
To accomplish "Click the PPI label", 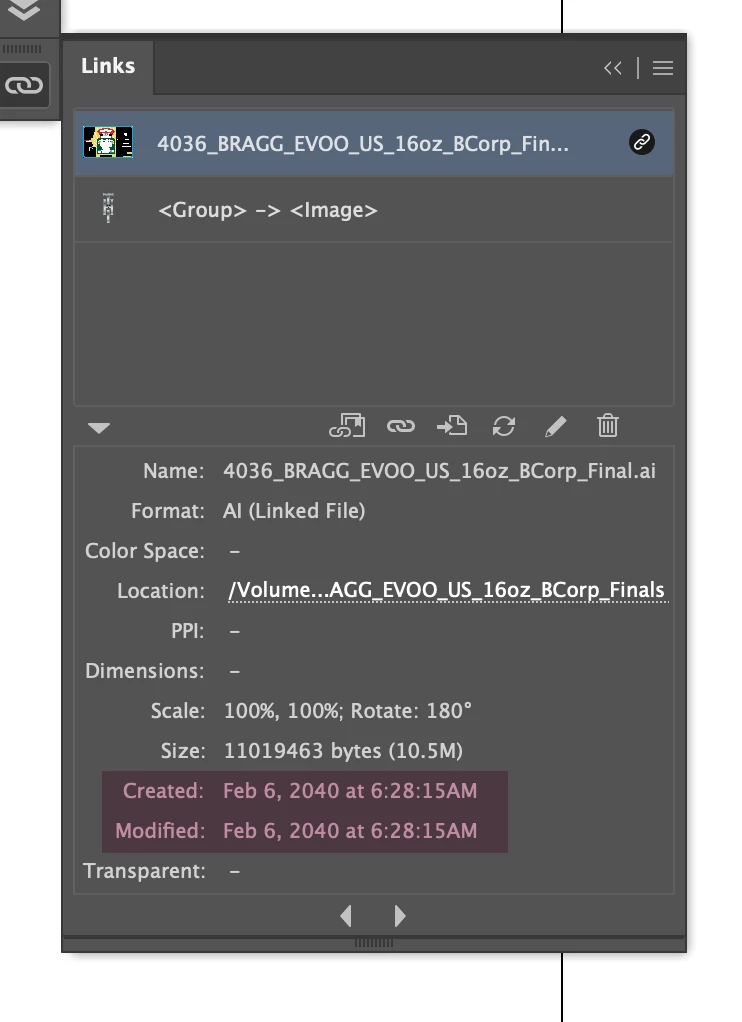I will pyautogui.click(x=187, y=631).
